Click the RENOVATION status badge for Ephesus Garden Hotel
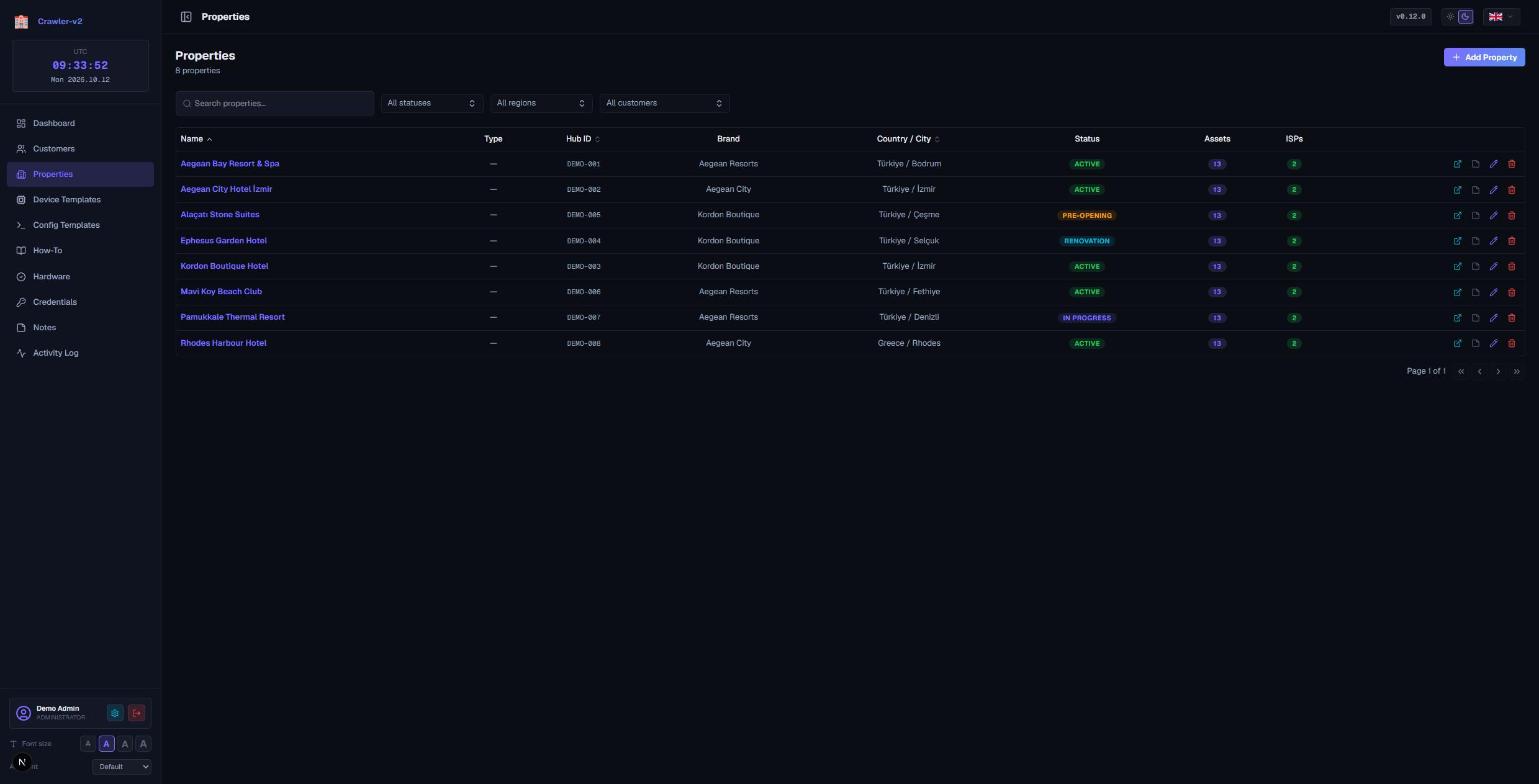 [1087, 241]
